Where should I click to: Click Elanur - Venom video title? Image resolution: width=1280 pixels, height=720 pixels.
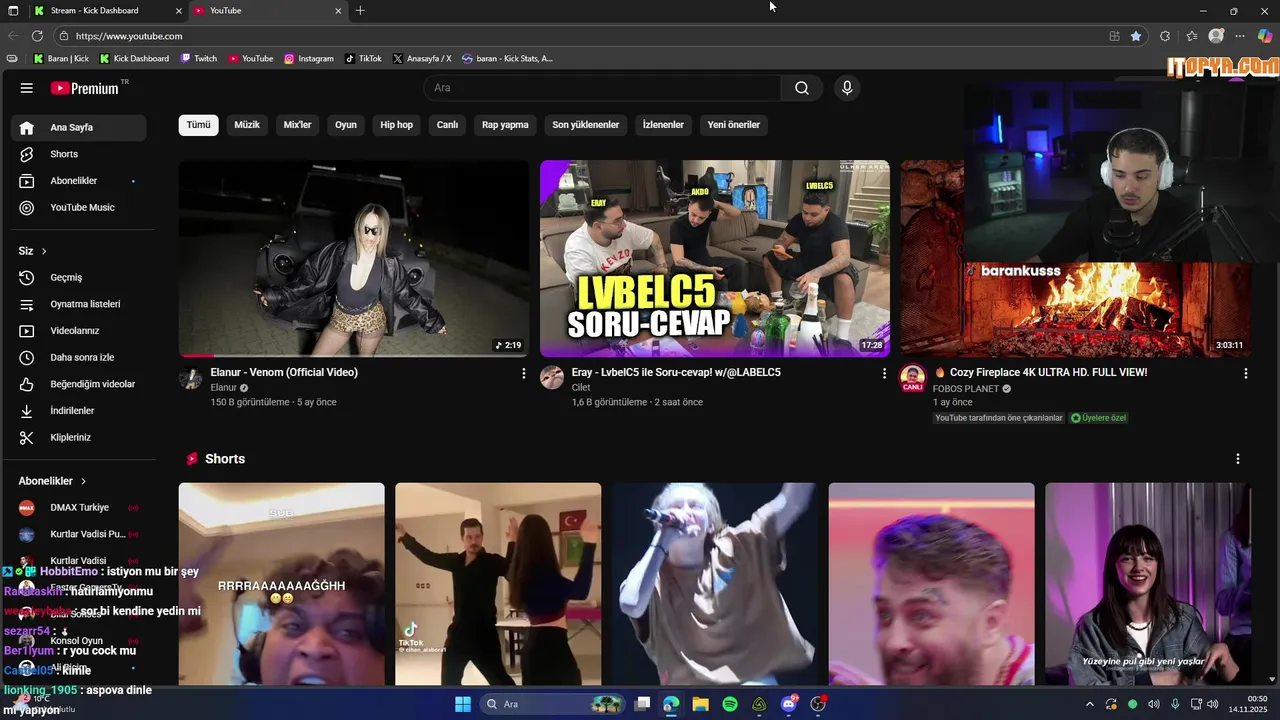(x=284, y=372)
